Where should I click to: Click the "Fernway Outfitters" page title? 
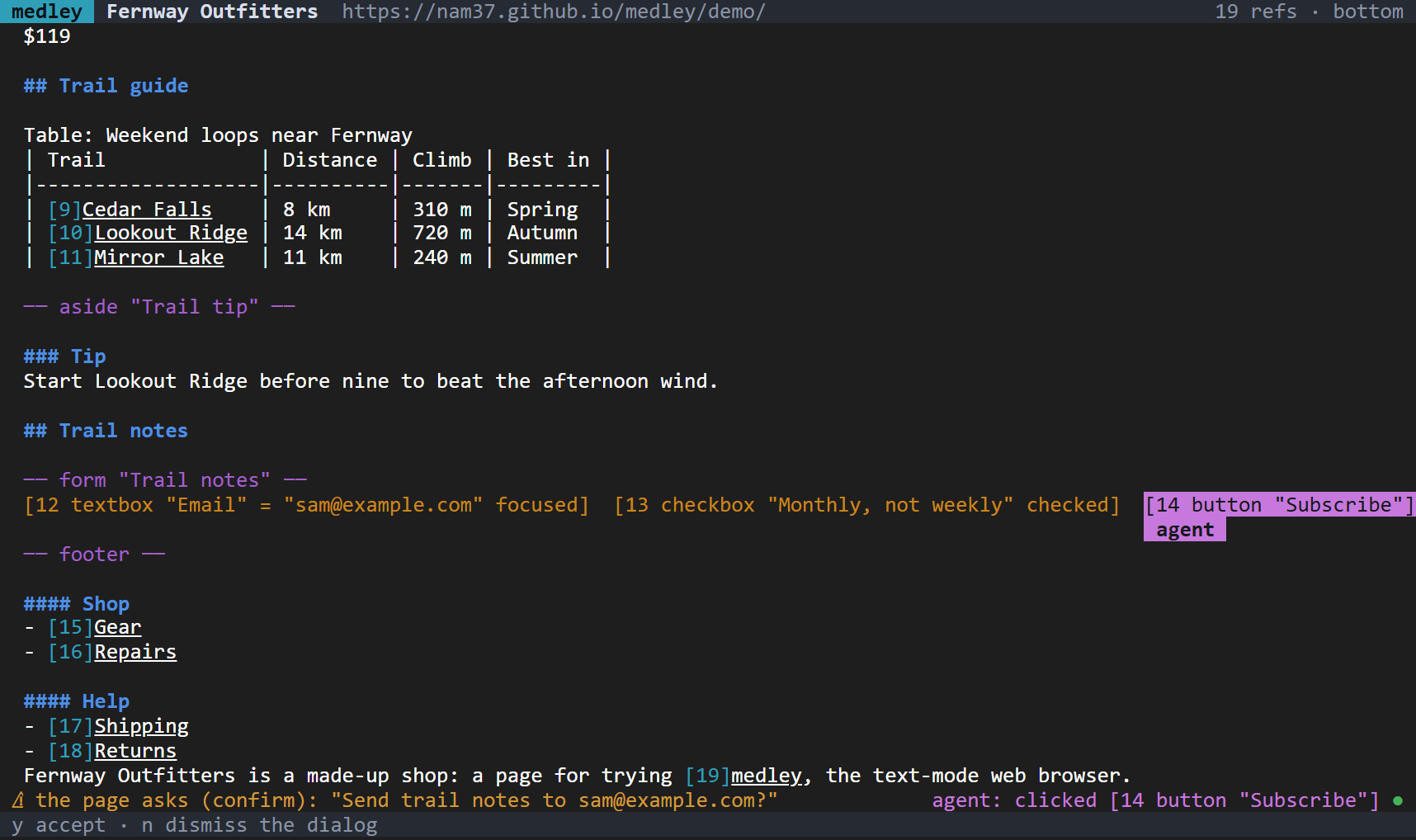pyautogui.click(x=212, y=12)
